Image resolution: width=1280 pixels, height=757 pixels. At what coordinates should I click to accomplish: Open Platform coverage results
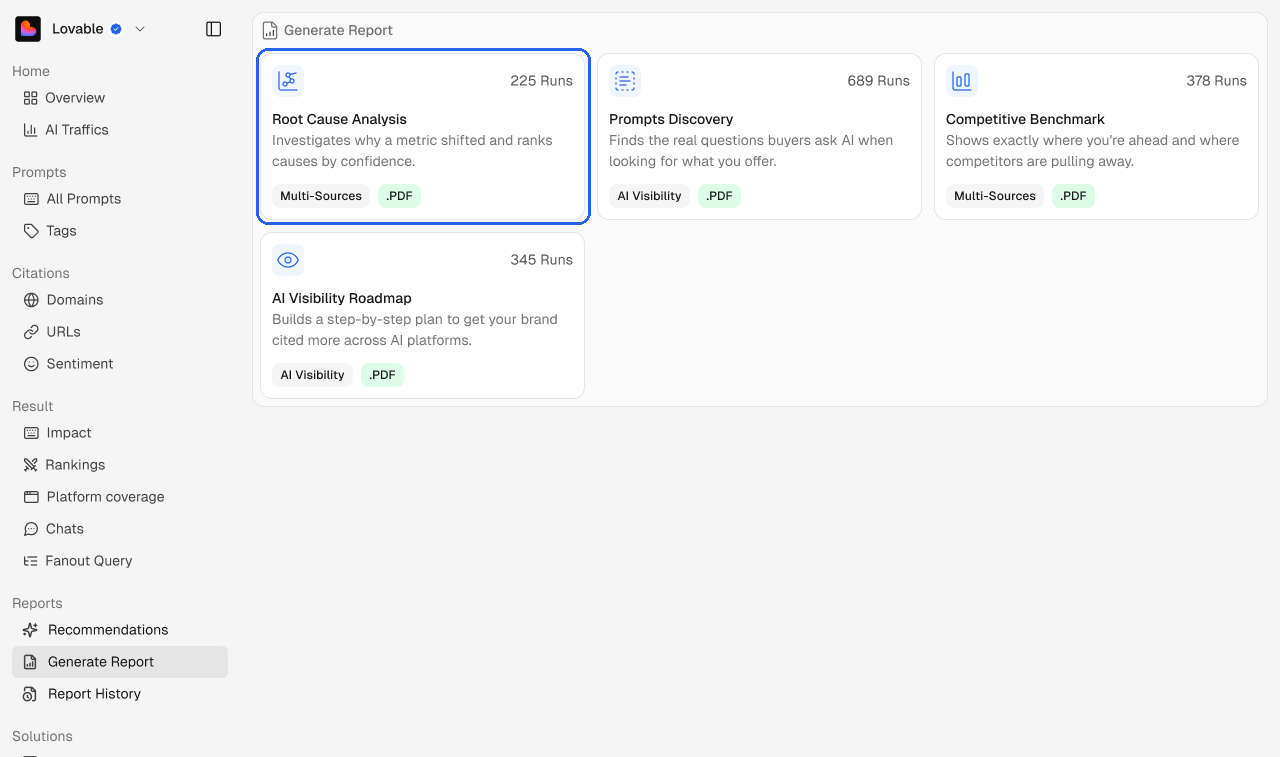[120, 497]
